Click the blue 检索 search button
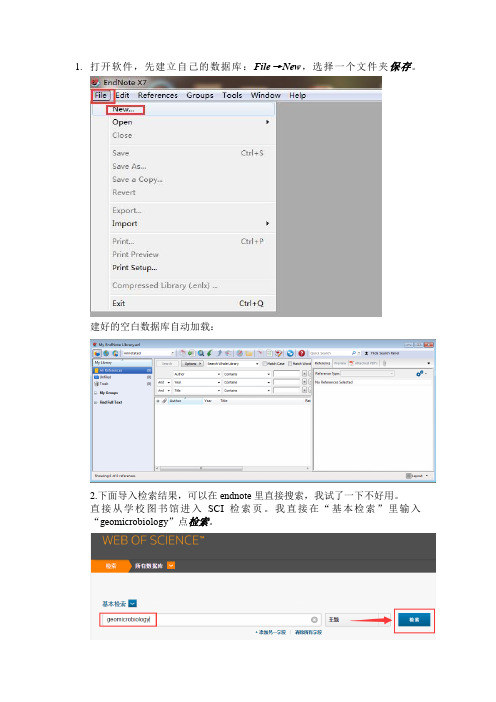This screenshot has height=702, width=496. 414,620
